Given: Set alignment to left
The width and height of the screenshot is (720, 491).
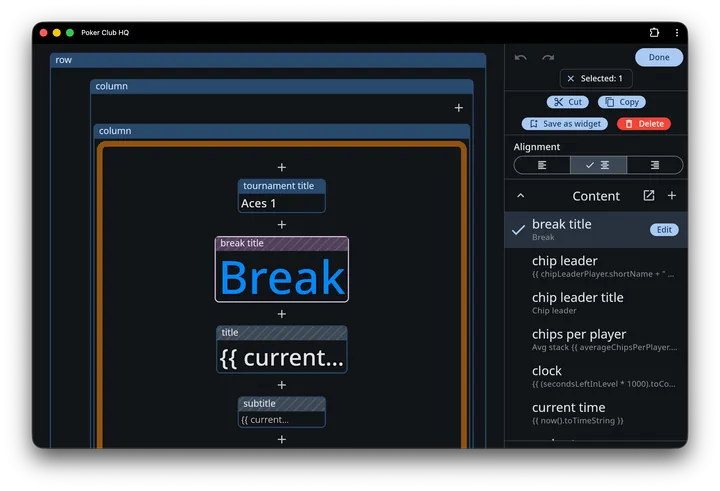Looking at the screenshot, I should [x=542, y=165].
